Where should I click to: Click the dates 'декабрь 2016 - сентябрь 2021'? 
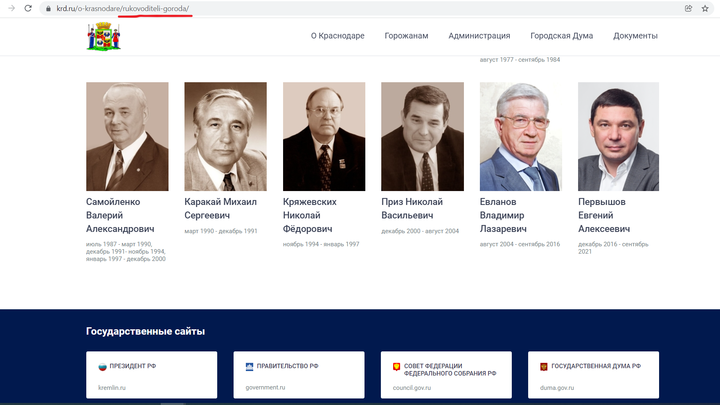coord(613,248)
